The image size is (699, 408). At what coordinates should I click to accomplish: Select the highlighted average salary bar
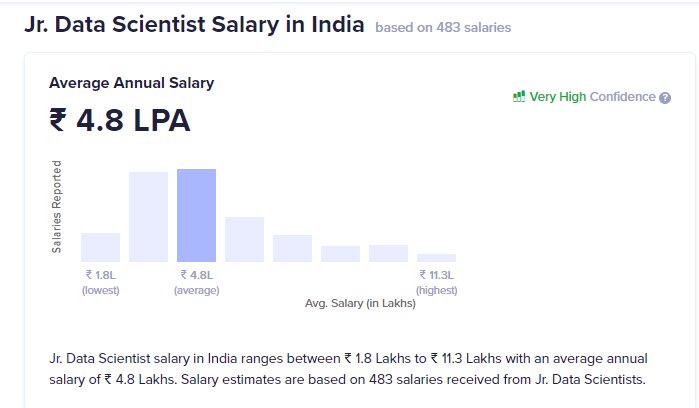pyautogui.click(x=196, y=215)
